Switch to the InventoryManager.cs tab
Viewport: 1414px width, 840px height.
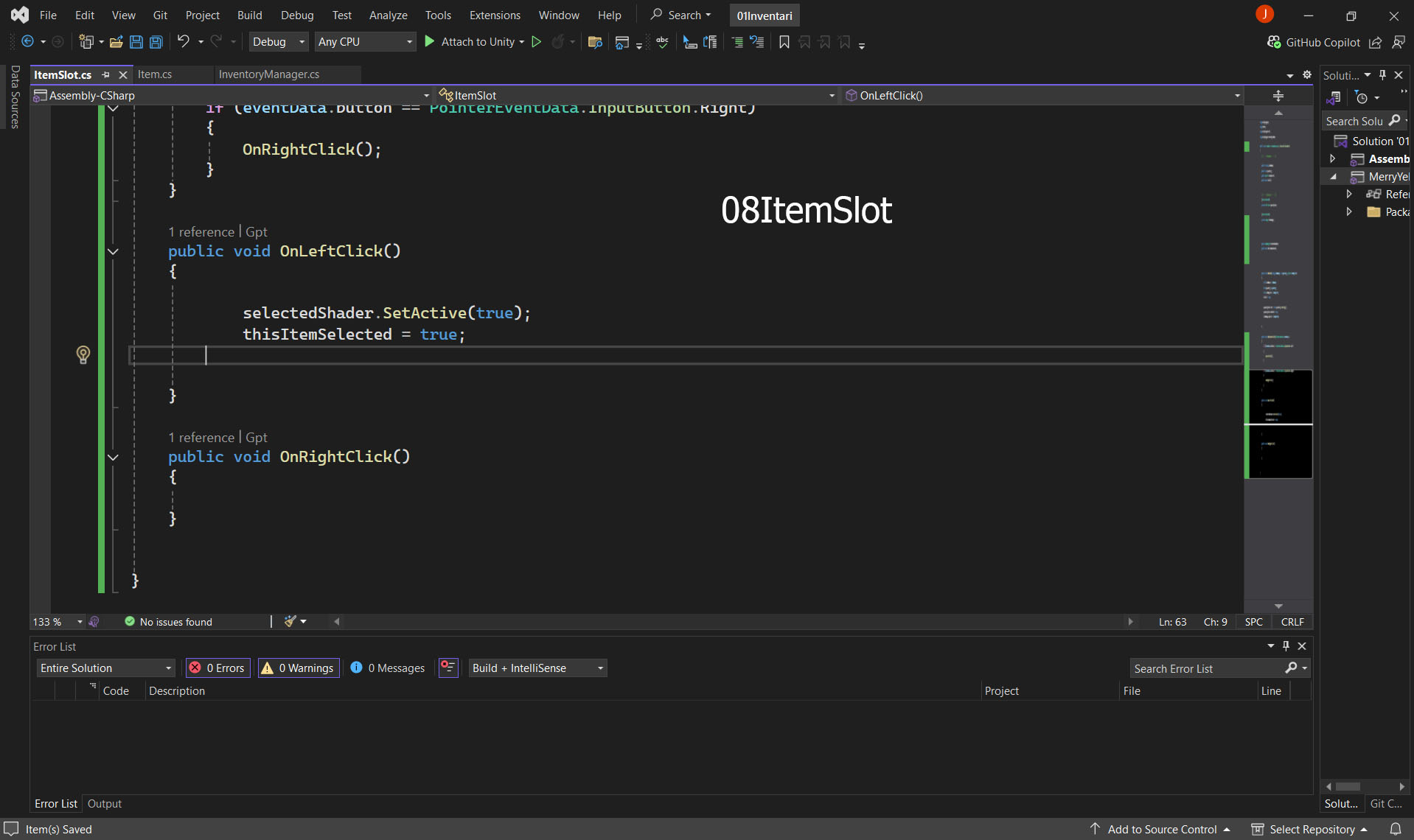[x=269, y=74]
